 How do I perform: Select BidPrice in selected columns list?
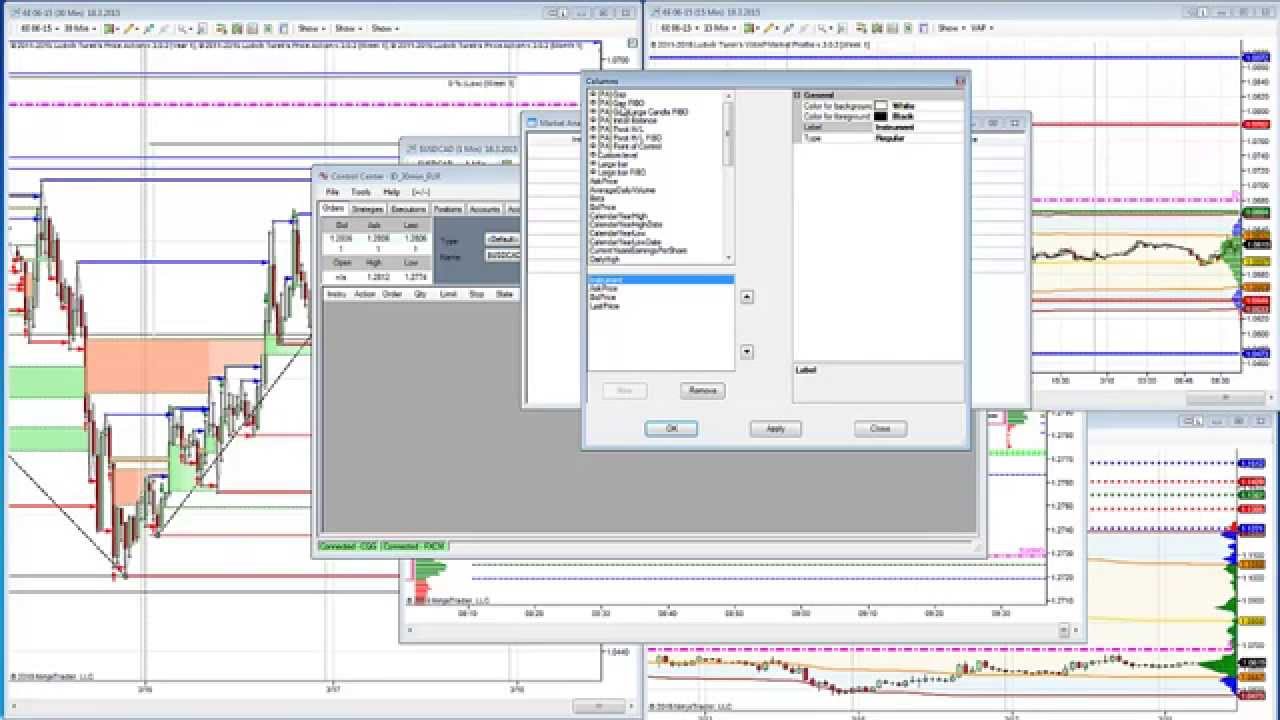pyautogui.click(x=603, y=297)
